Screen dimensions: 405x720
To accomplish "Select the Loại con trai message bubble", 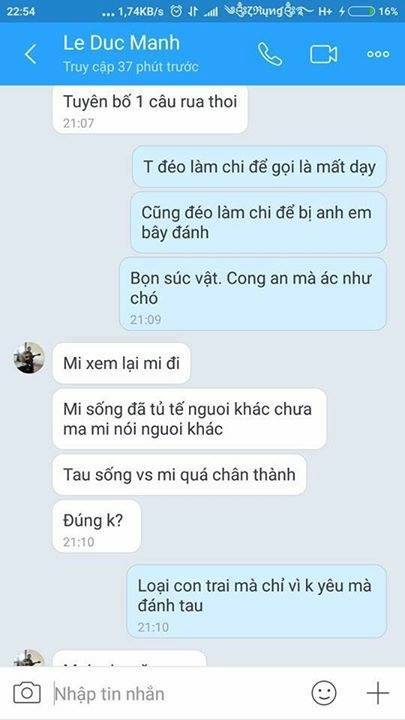I will point(257,602).
